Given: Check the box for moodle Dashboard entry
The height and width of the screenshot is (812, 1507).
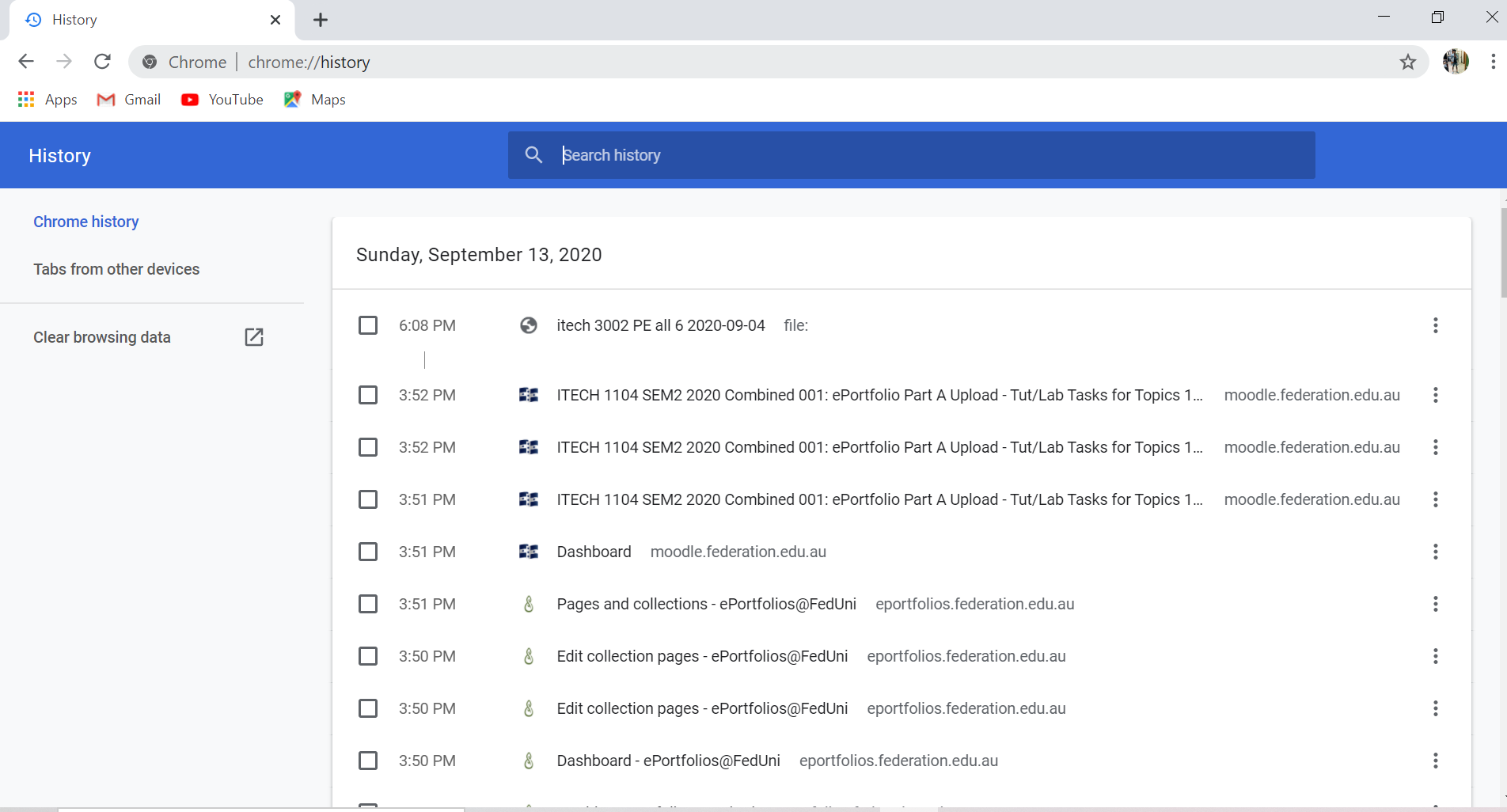Looking at the screenshot, I should [x=368, y=552].
